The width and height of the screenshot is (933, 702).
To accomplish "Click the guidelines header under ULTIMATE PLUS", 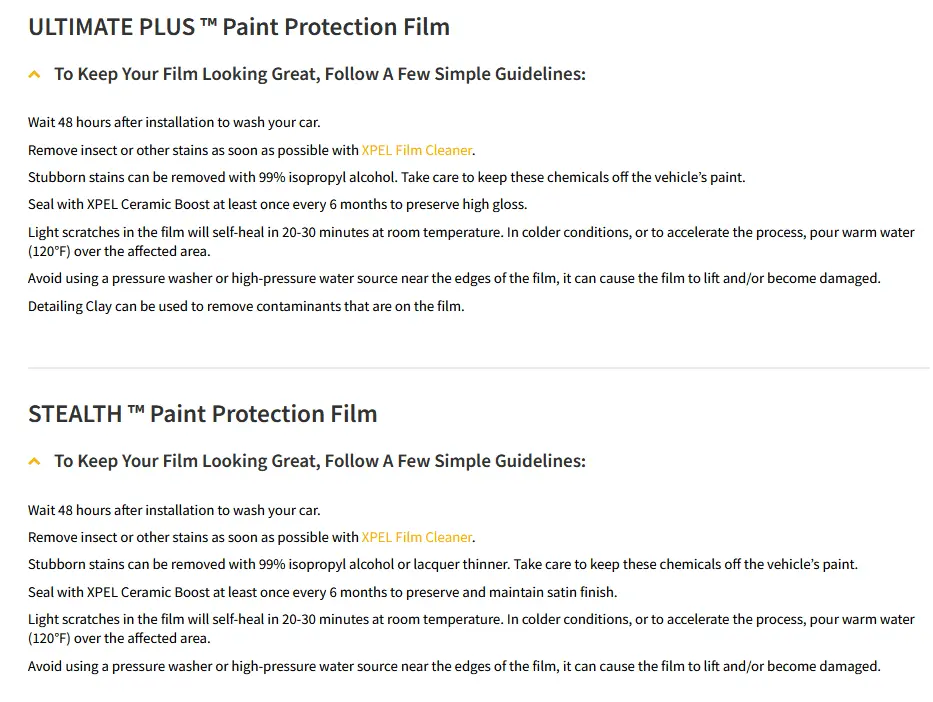I will [x=319, y=74].
